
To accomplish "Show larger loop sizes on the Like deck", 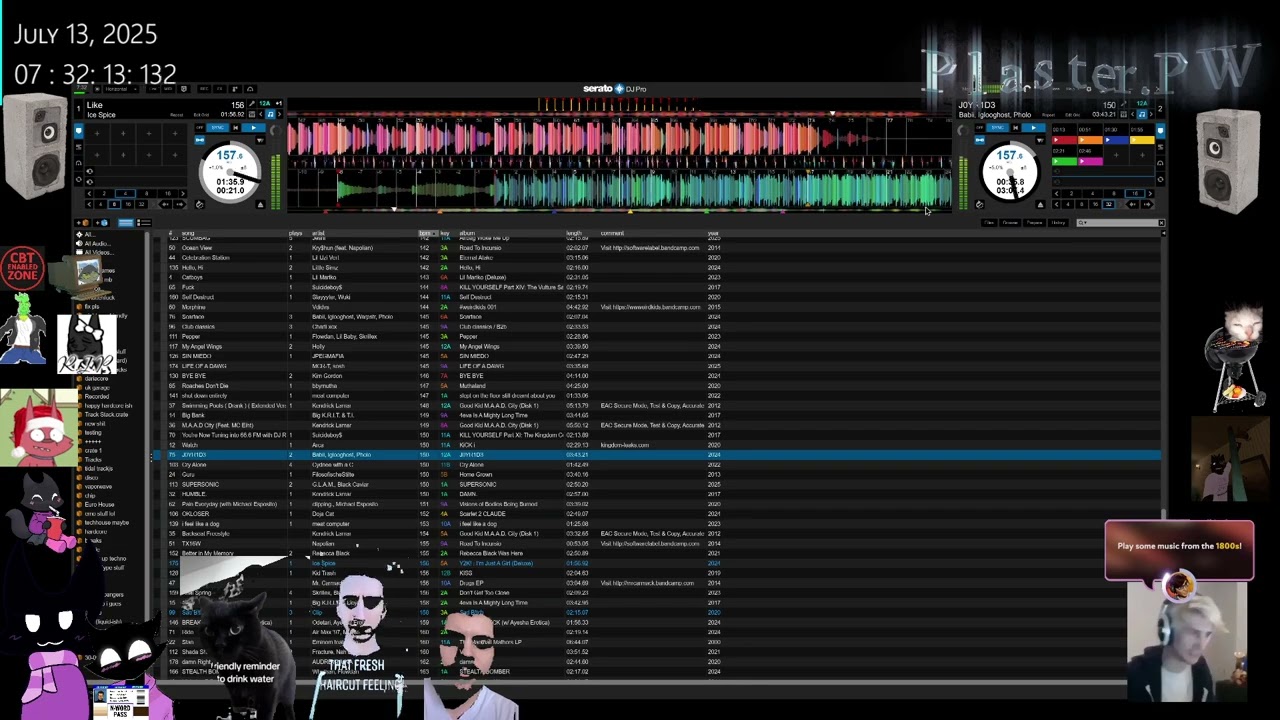I will 183,194.
